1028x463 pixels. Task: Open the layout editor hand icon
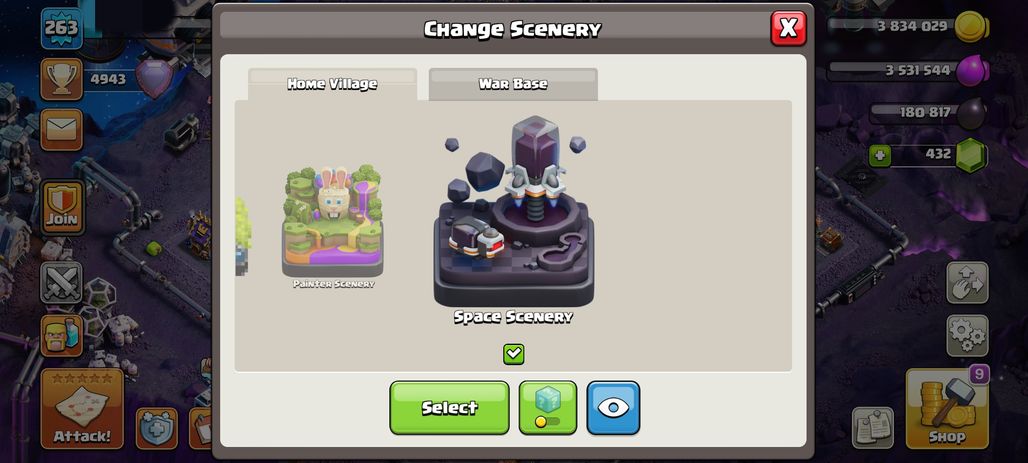click(x=967, y=283)
